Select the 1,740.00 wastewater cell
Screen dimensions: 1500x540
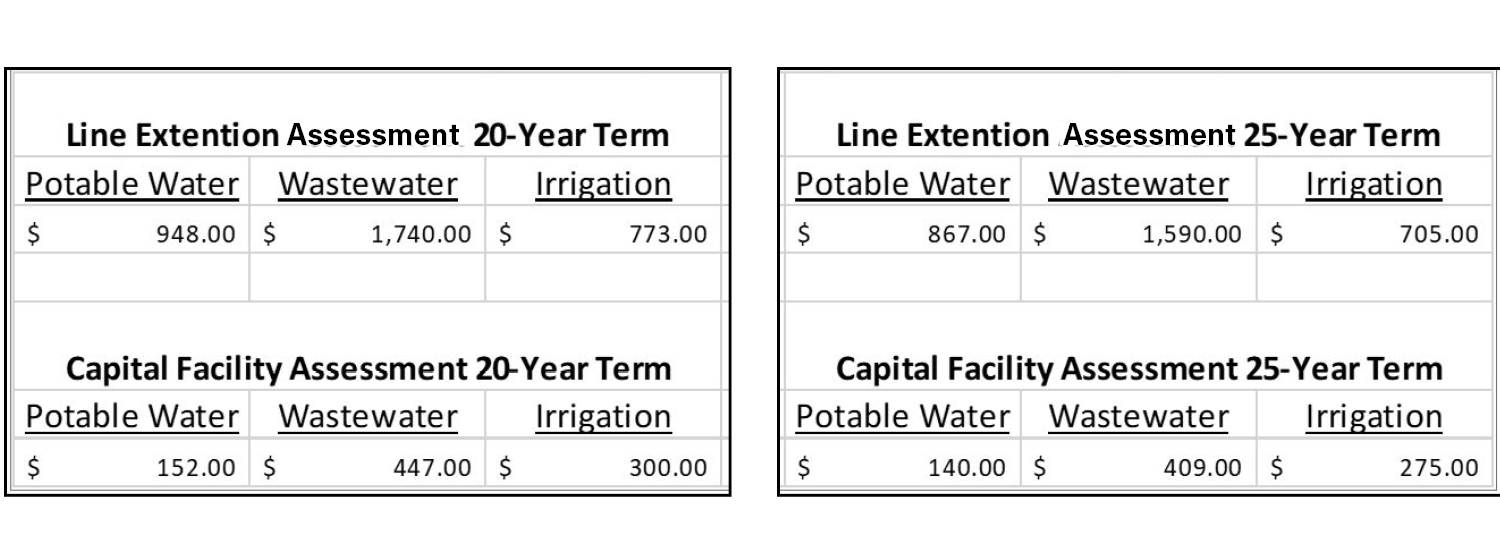tap(367, 234)
